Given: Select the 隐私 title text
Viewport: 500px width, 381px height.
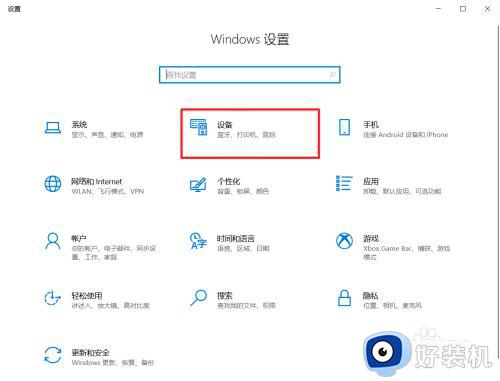Looking at the screenshot, I should coord(371,296).
